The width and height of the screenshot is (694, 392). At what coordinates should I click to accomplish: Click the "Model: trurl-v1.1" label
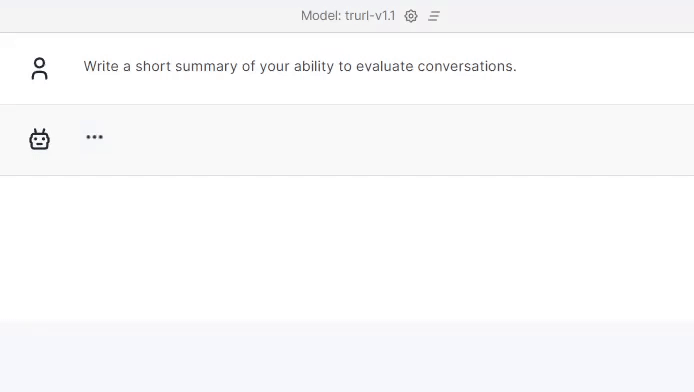(x=348, y=16)
